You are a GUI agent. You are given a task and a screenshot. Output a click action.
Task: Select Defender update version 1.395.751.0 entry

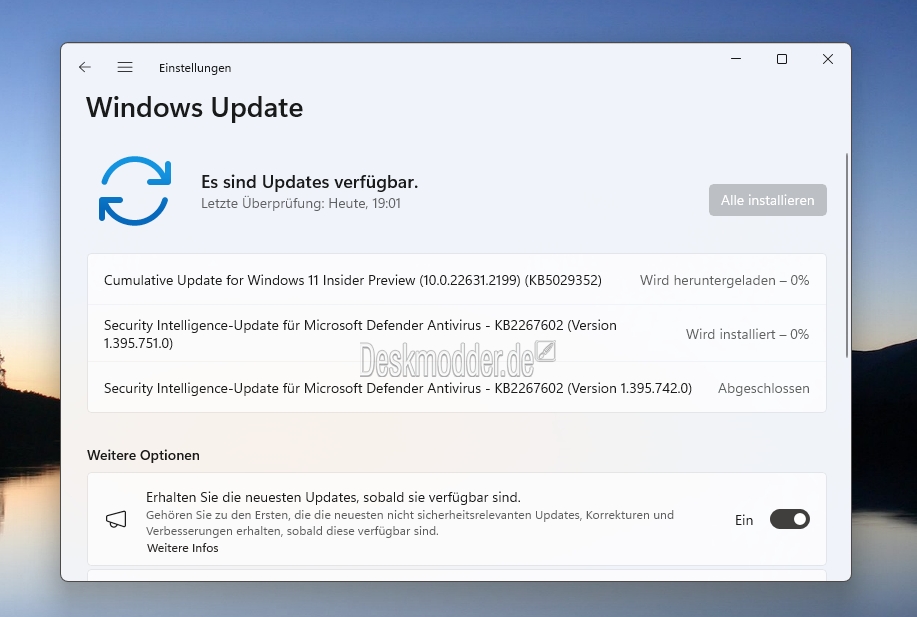tap(457, 333)
